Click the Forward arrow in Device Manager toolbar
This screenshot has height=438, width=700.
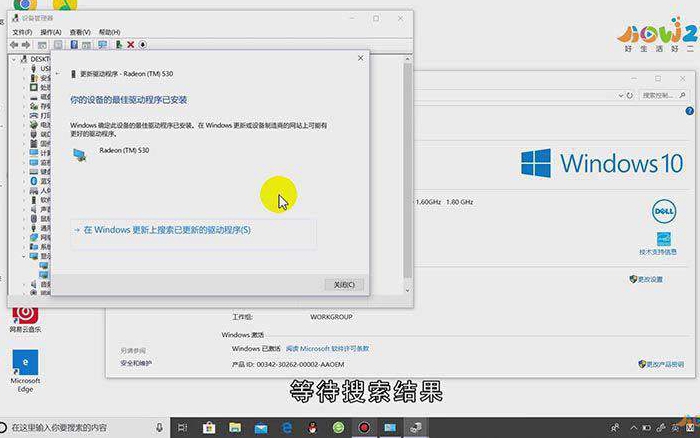(x=26, y=45)
